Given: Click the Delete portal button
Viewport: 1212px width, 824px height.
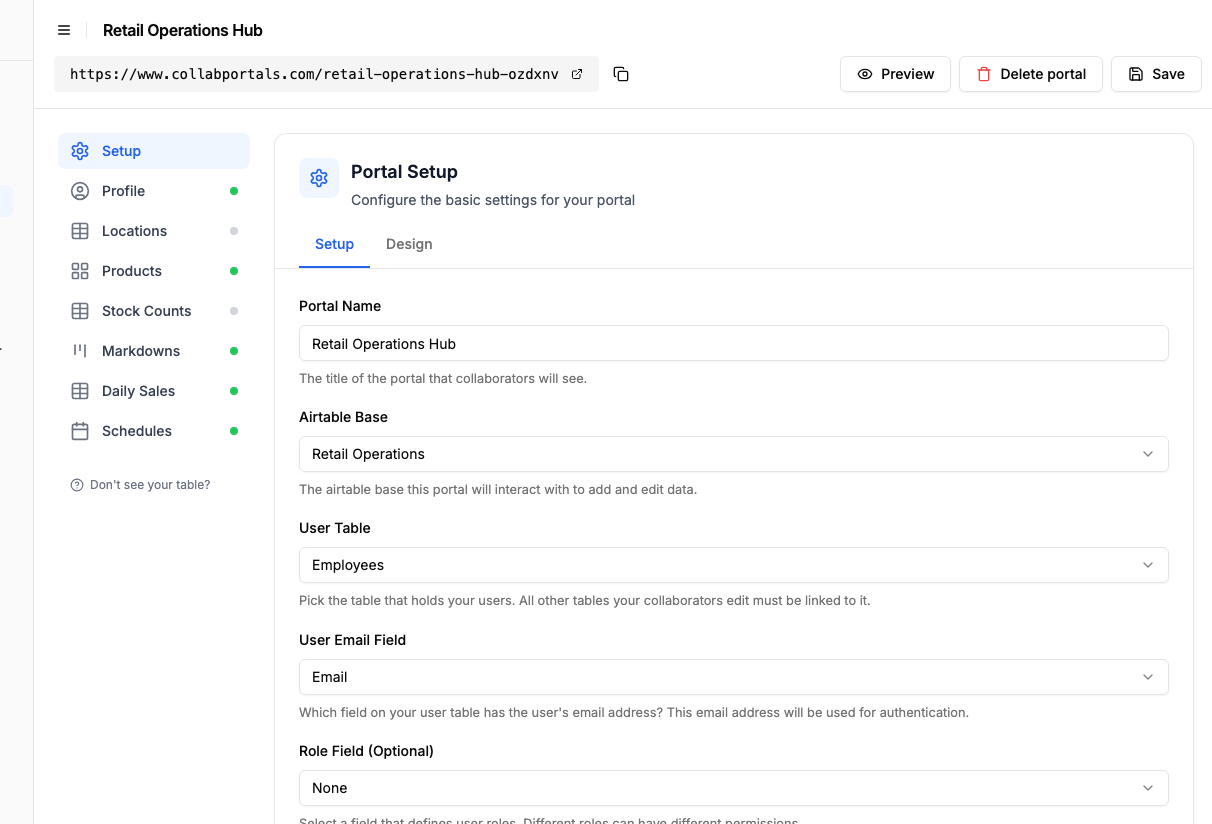Looking at the screenshot, I should pos(1030,74).
